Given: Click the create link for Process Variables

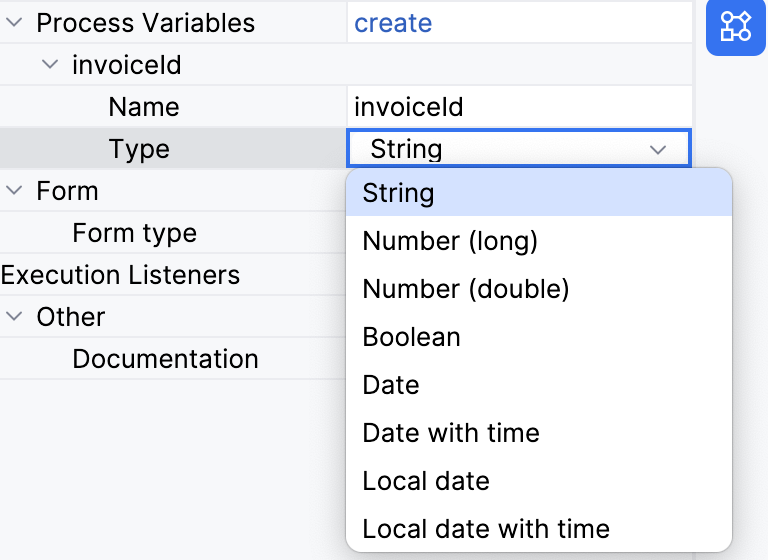Looking at the screenshot, I should (393, 23).
